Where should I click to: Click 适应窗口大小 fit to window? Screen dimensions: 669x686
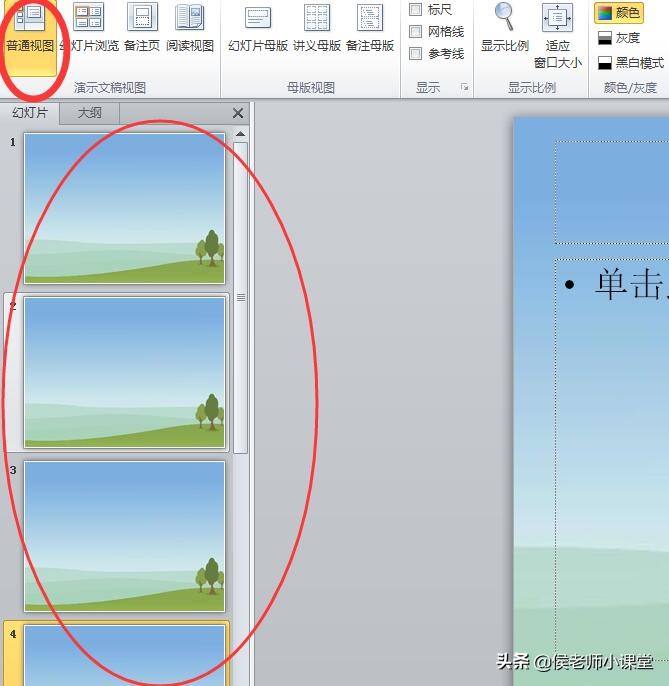pos(557,36)
